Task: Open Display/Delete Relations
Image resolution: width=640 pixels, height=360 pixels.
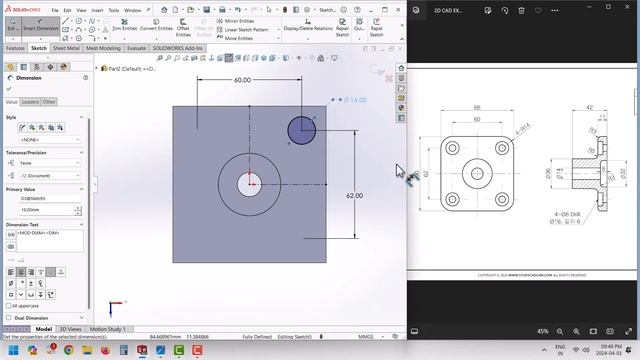Action: pyautogui.click(x=308, y=25)
